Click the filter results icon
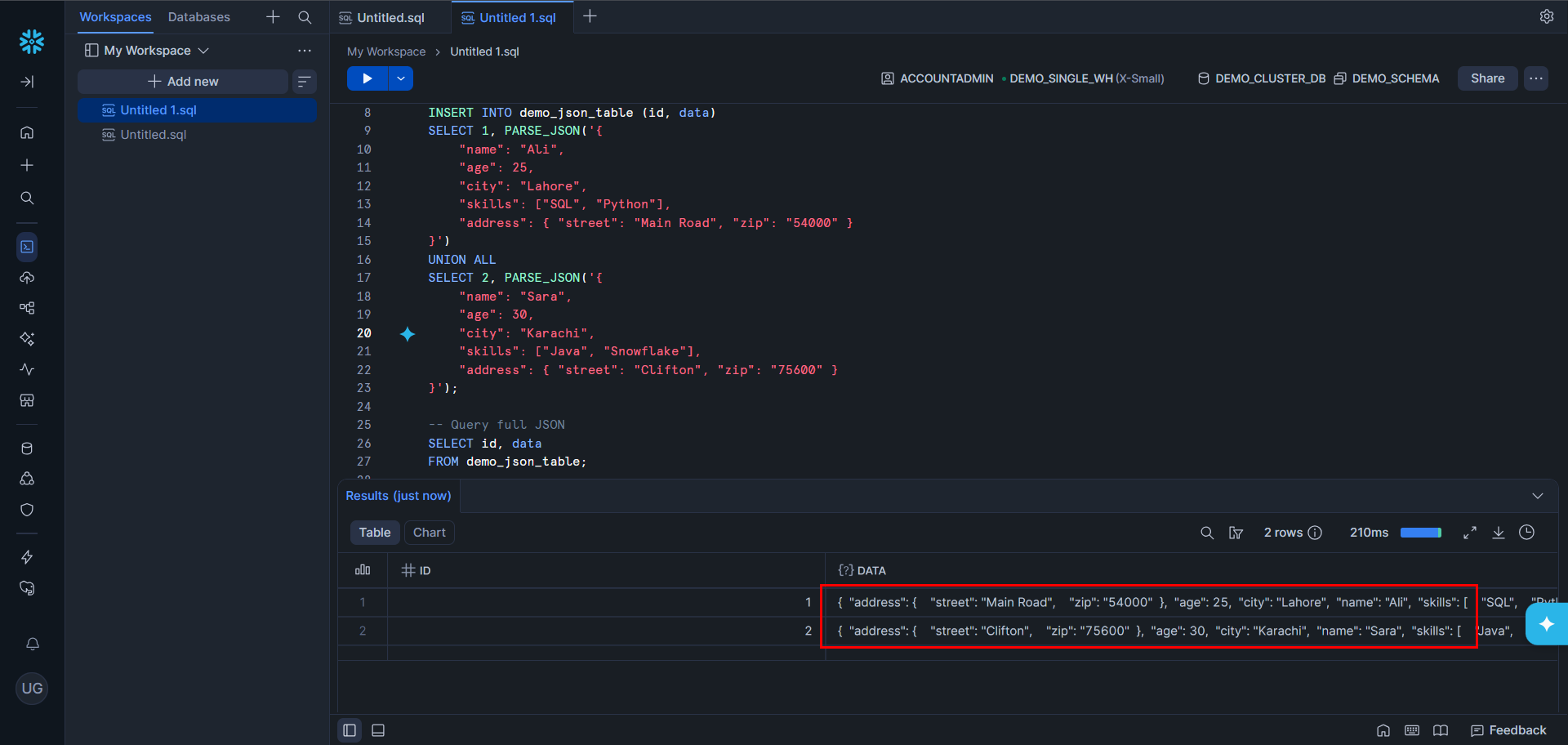This screenshot has width=1568, height=745. tap(1236, 533)
